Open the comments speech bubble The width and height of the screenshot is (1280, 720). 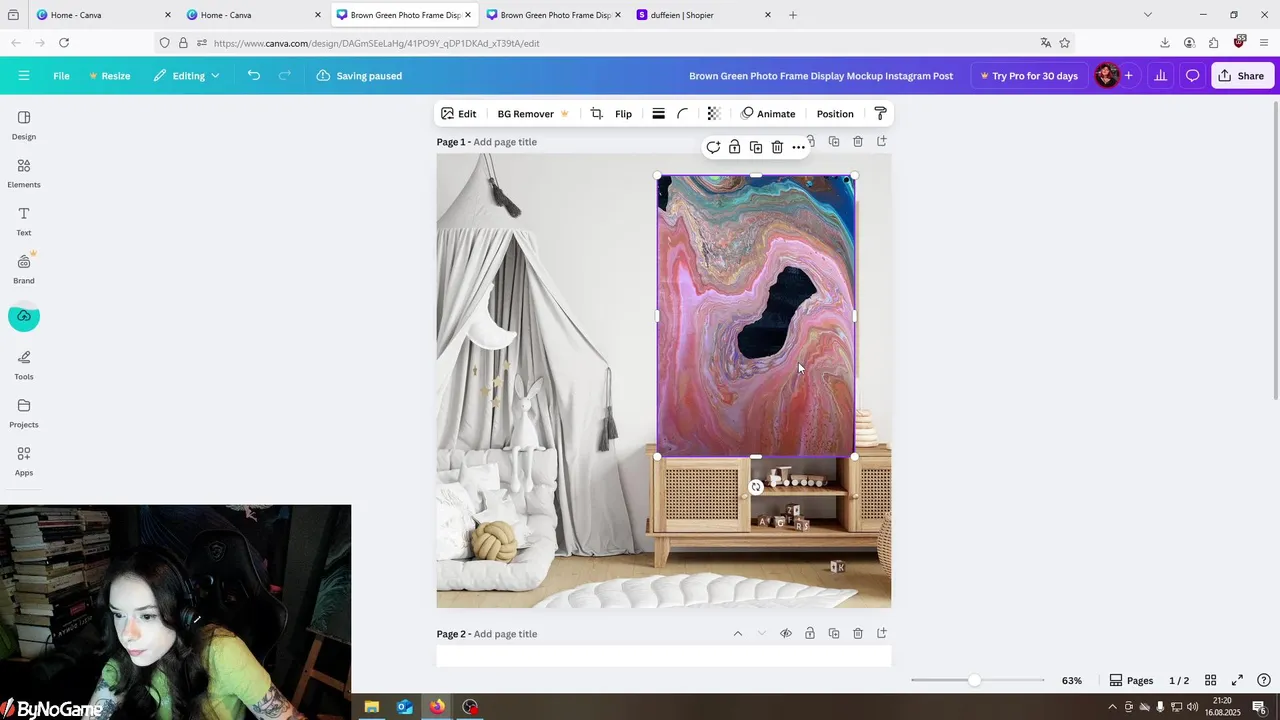pos(1192,76)
